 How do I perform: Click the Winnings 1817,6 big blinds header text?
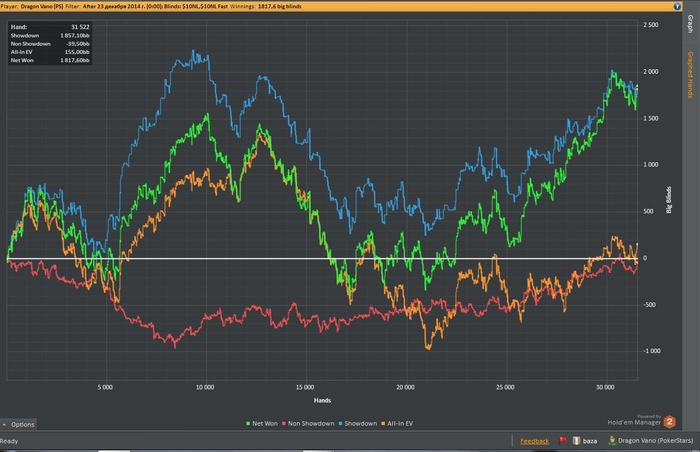[x=266, y=6]
